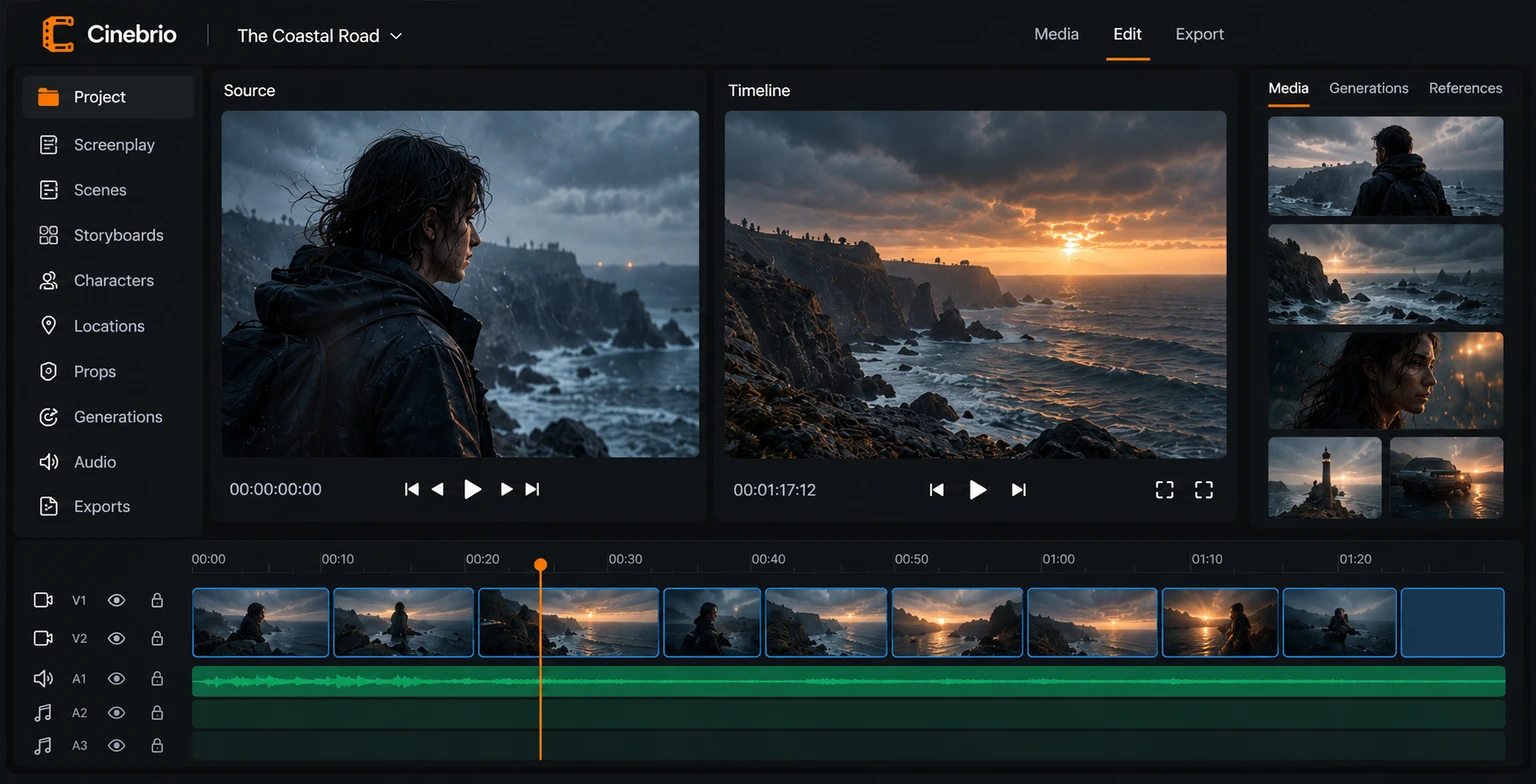Open the Generations icon in sidebar
Viewport: 1536px width, 784px height.
[48, 417]
